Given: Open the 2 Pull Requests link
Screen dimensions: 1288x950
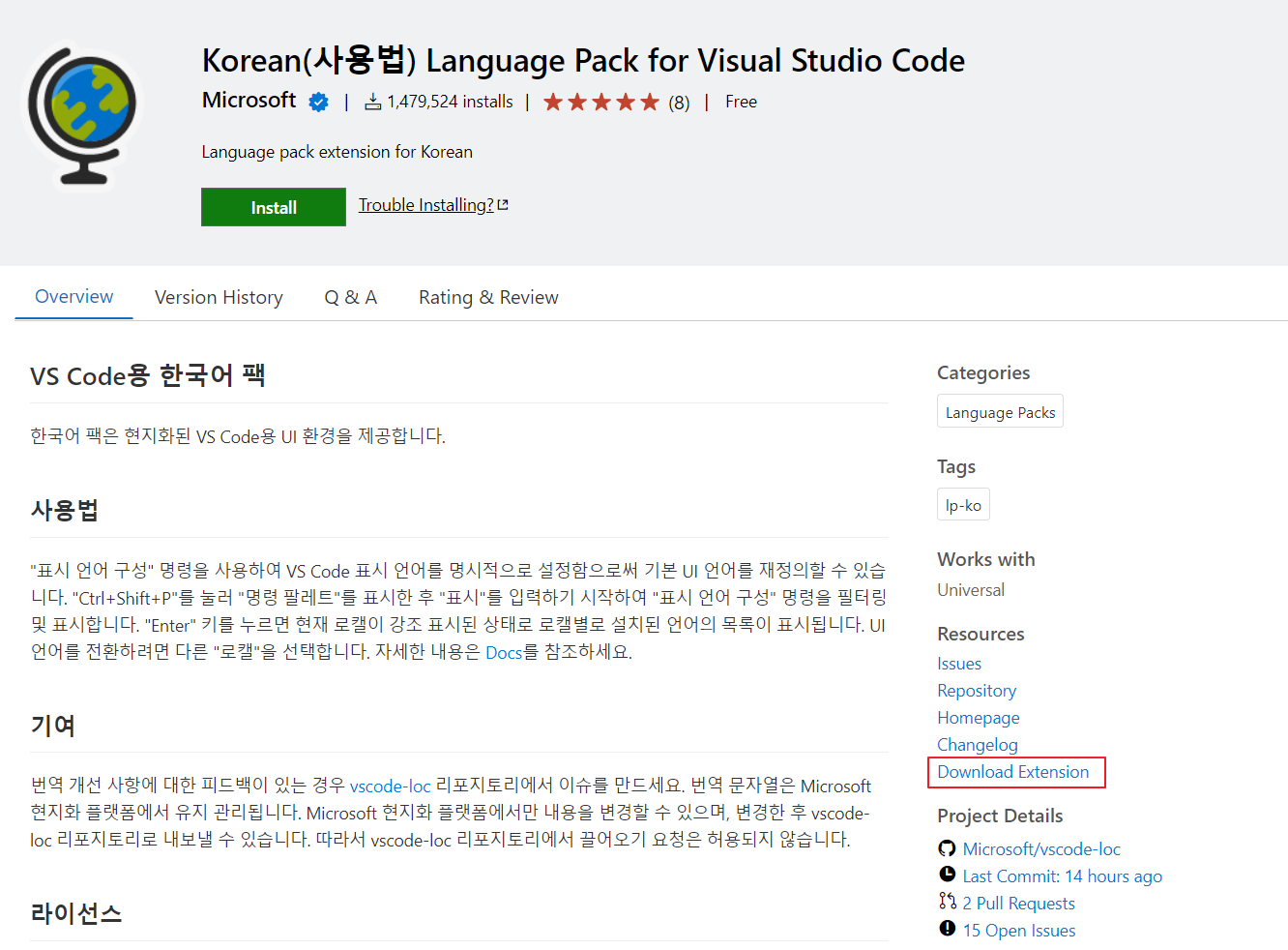Looking at the screenshot, I should (1019, 904).
